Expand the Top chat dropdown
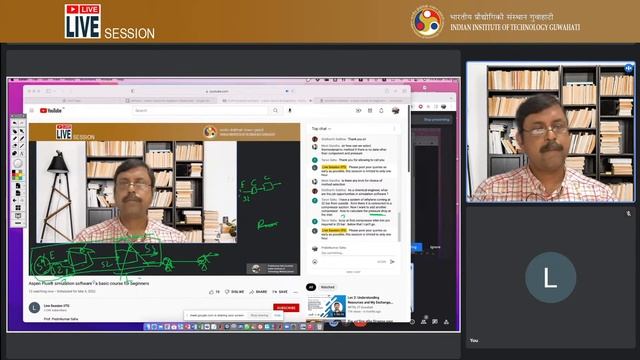640x360 pixels. [321, 129]
